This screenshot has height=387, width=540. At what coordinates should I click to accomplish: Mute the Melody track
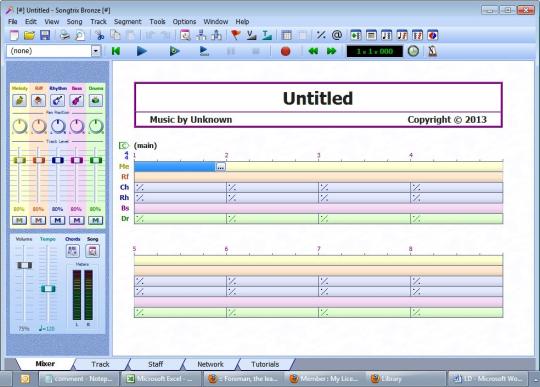point(20,220)
